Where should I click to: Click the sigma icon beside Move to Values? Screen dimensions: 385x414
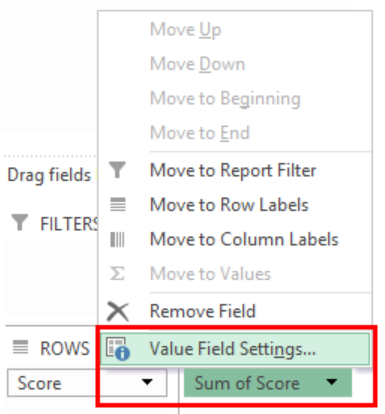(117, 273)
